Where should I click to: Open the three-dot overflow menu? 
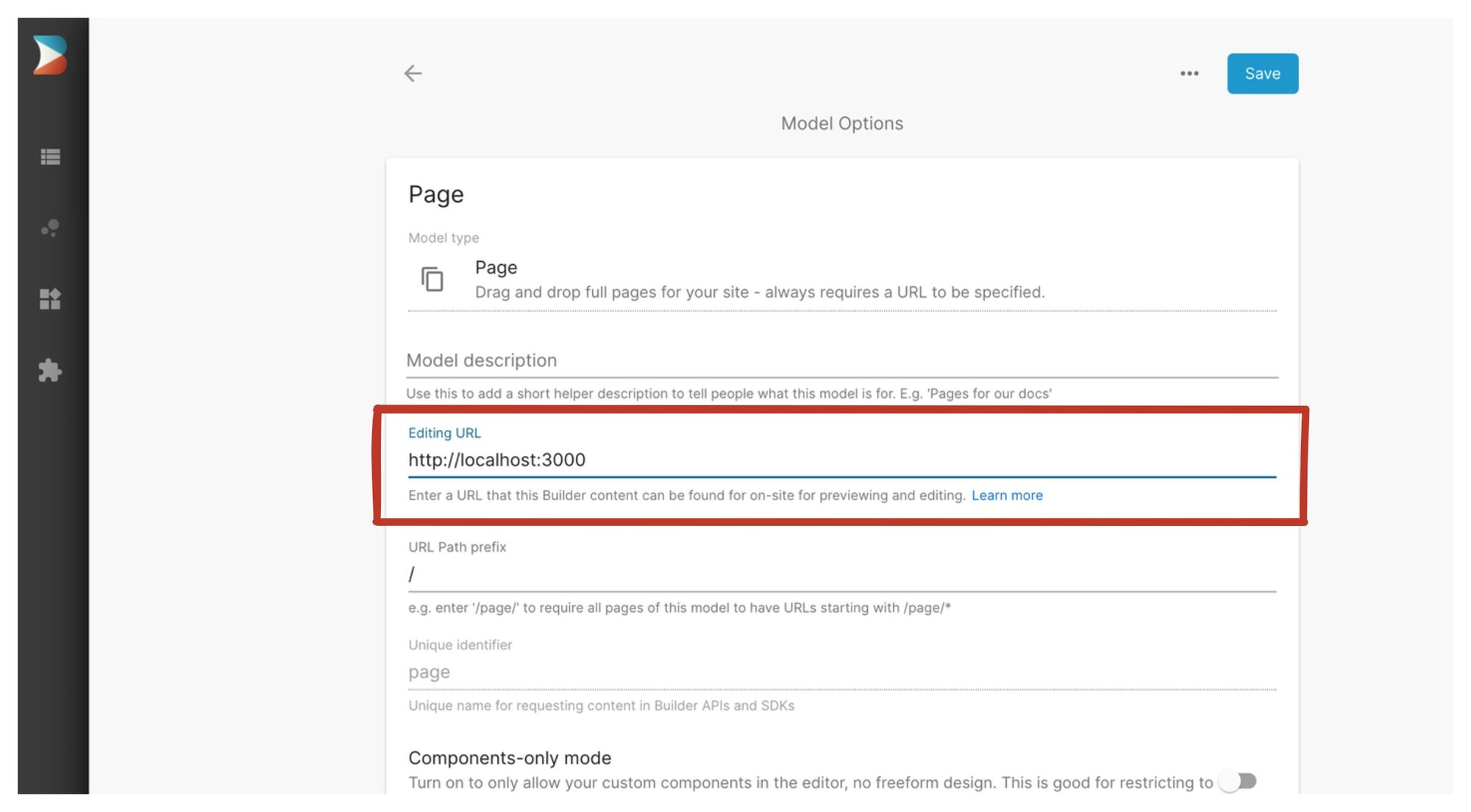coord(1189,73)
